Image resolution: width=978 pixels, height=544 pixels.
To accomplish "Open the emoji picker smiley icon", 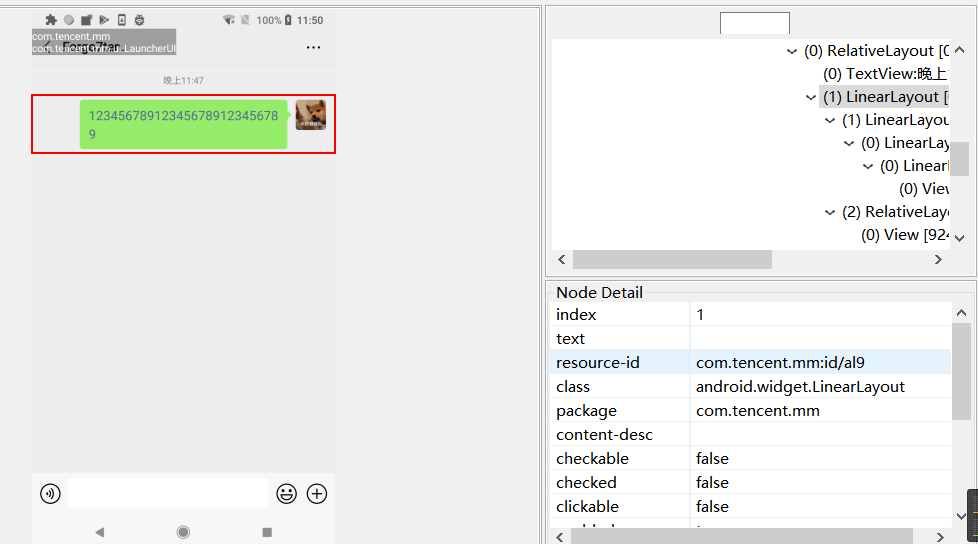I will (x=286, y=494).
